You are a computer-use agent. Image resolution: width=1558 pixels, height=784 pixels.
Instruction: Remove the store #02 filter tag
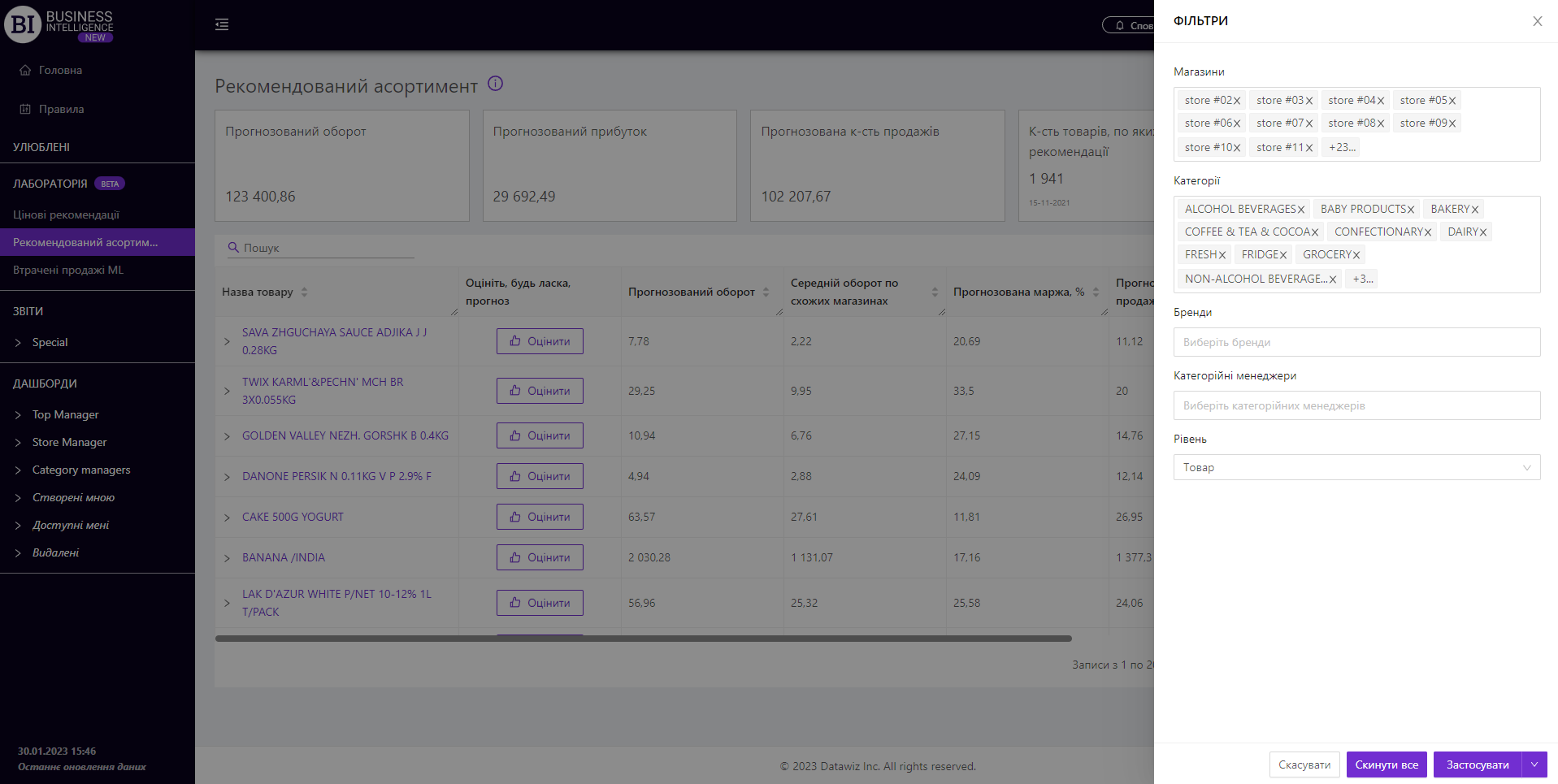point(1237,101)
